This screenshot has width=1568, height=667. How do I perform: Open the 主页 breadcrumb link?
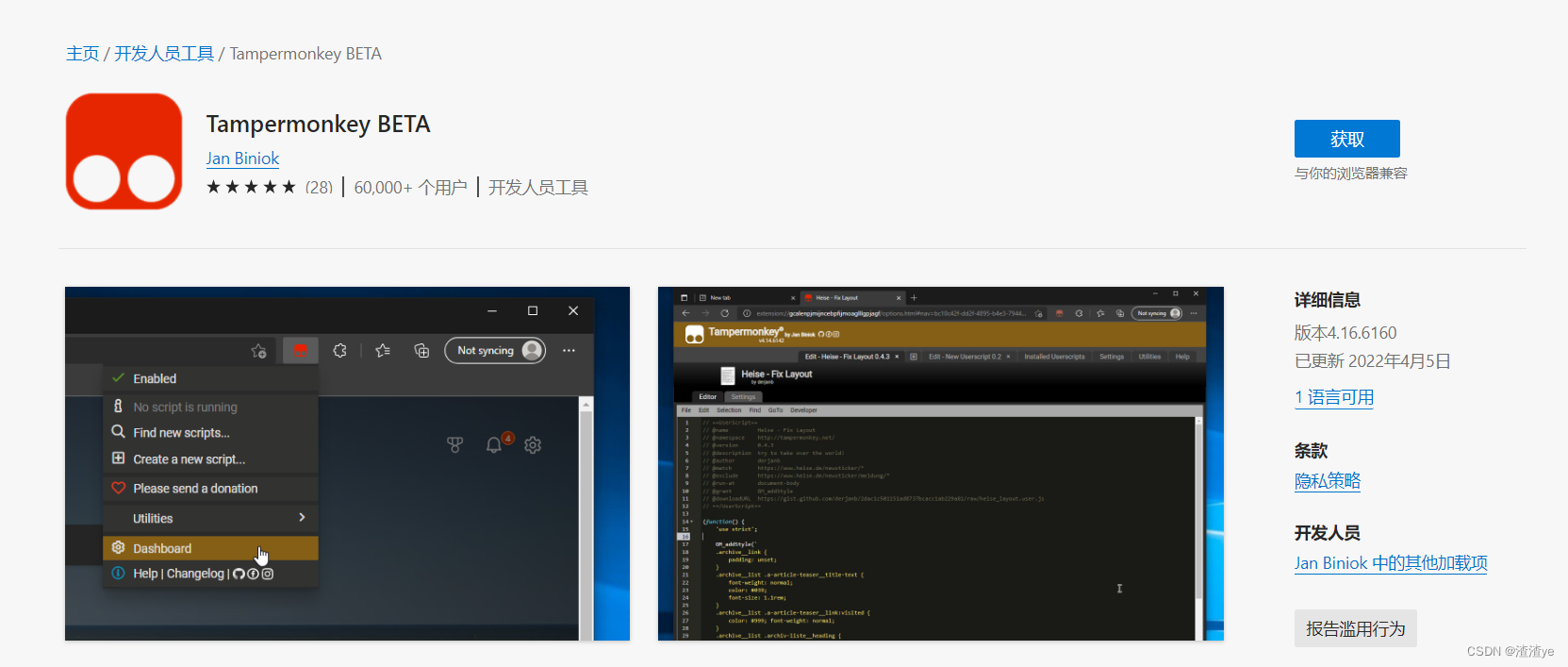point(83,54)
